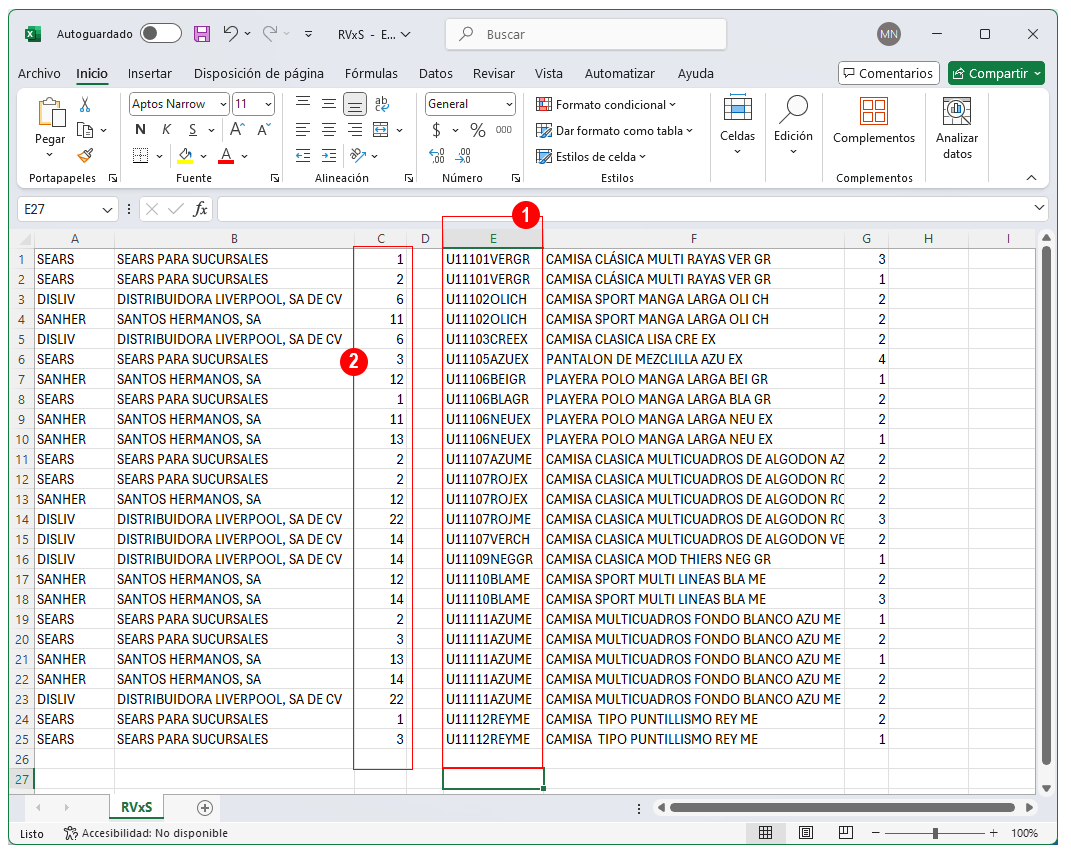Open the font size 11 dropdown
1071x859 pixels.
coord(268,104)
